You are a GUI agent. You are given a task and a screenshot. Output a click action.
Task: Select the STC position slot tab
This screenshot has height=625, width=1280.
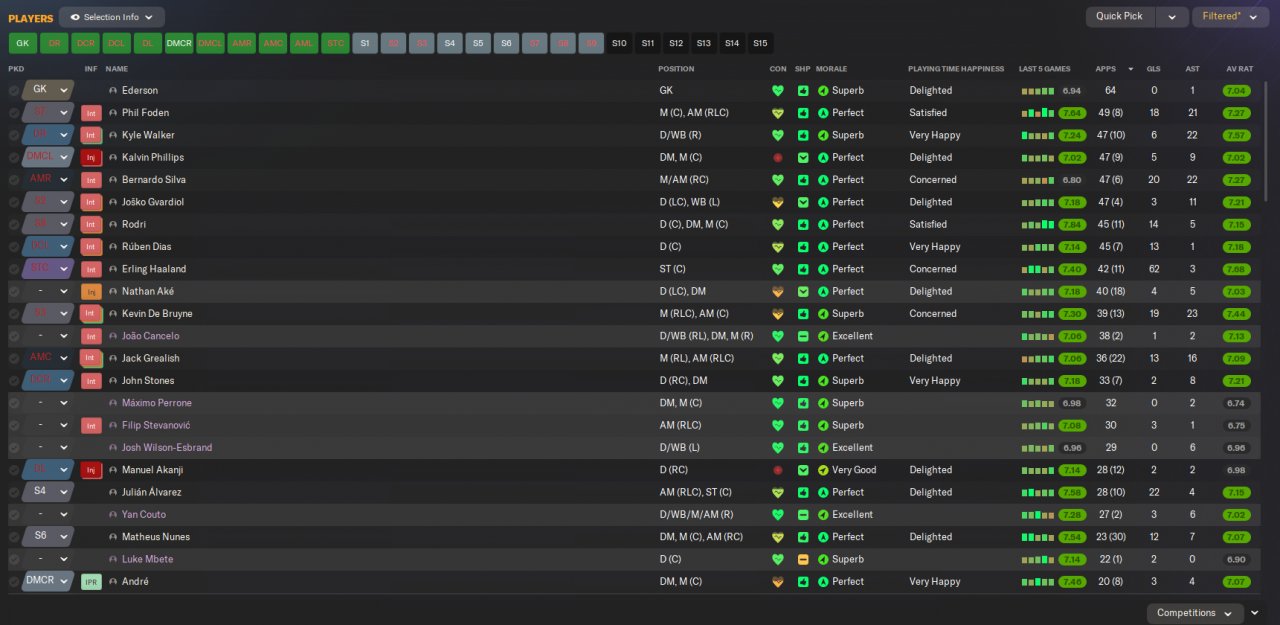tap(336, 43)
